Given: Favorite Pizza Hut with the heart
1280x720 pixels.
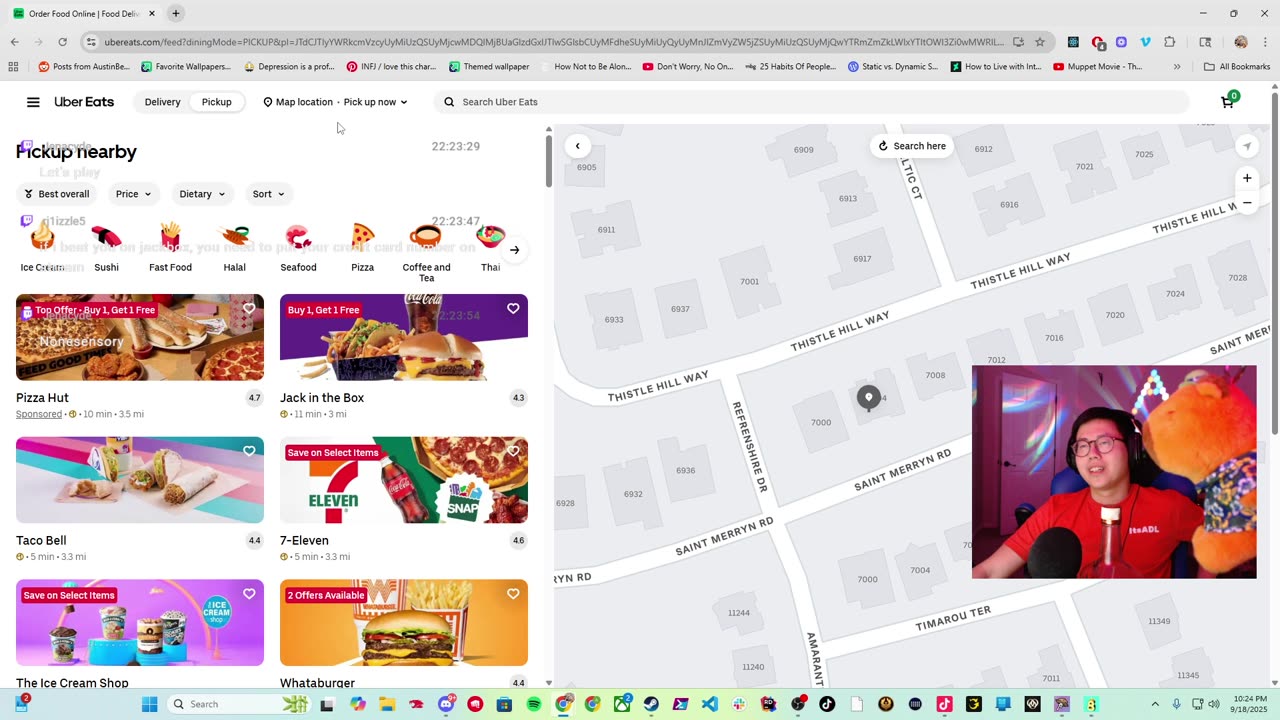Looking at the screenshot, I should click(x=249, y=309).
